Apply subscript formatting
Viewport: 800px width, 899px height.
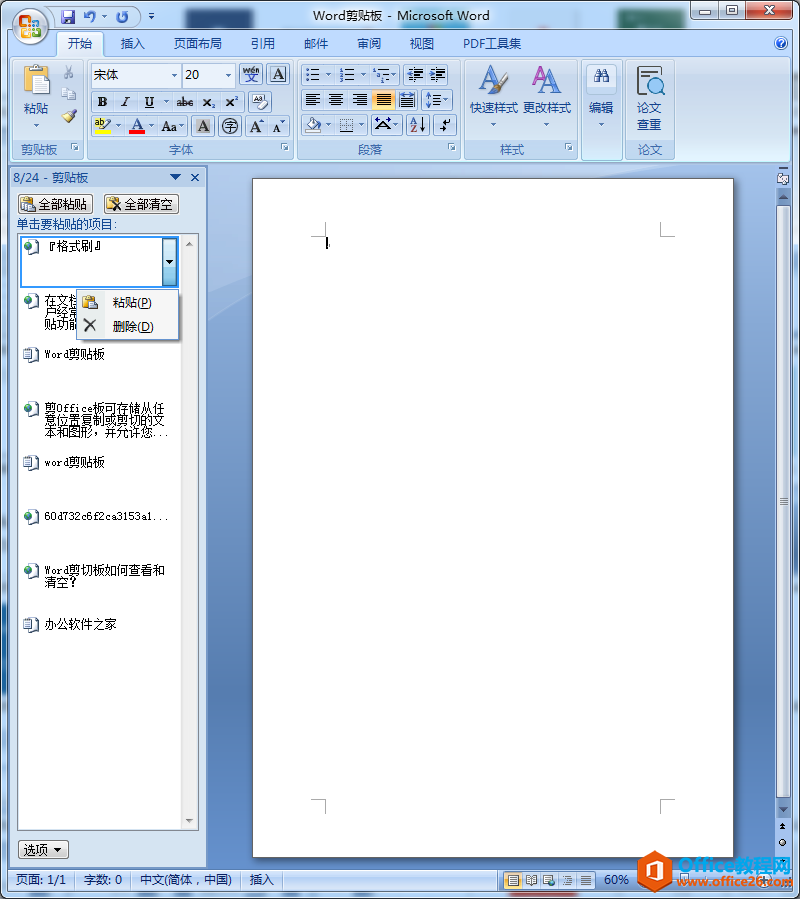point(209,102)
